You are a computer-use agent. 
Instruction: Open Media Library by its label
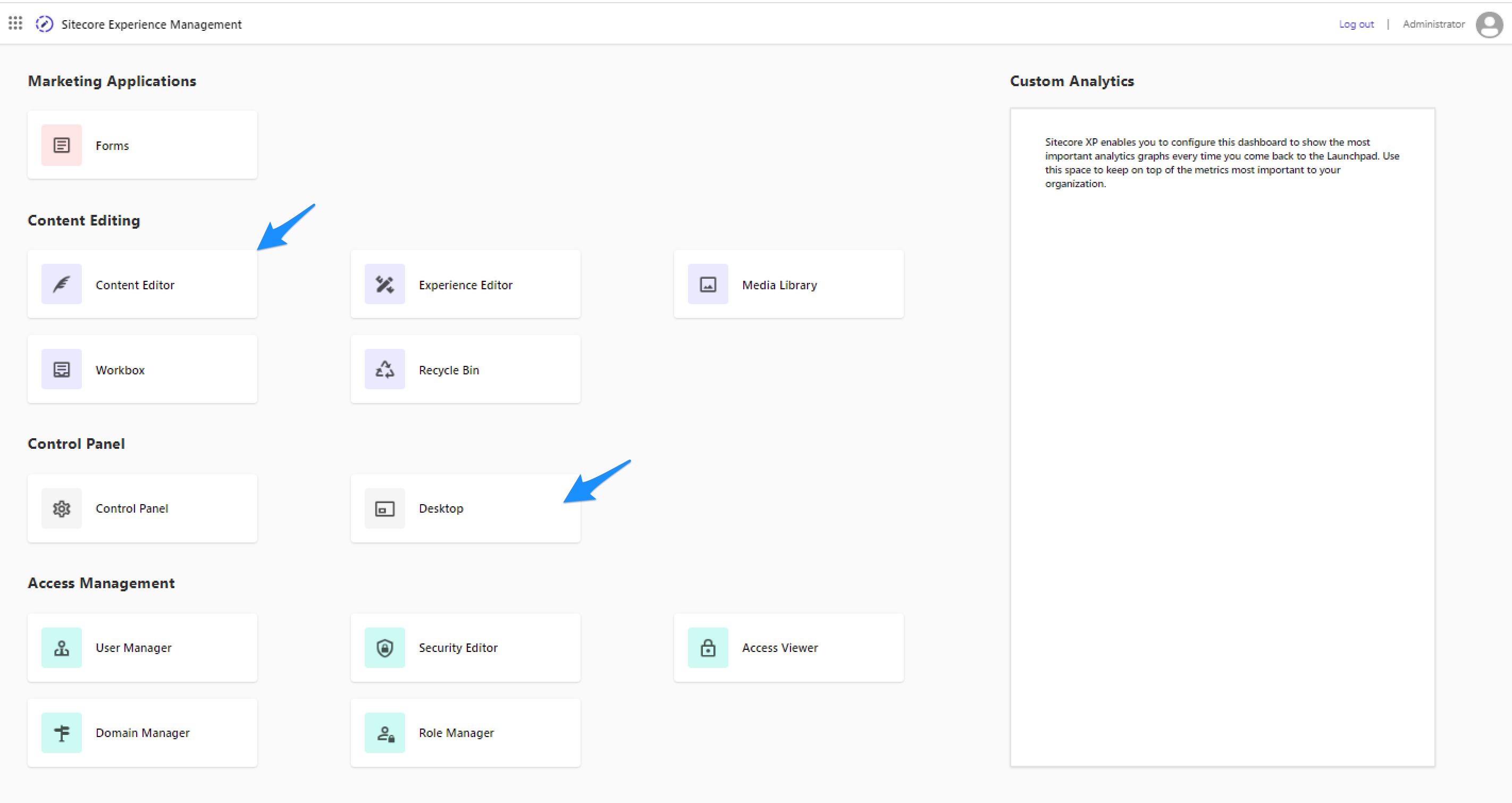[x=779, y=285]
